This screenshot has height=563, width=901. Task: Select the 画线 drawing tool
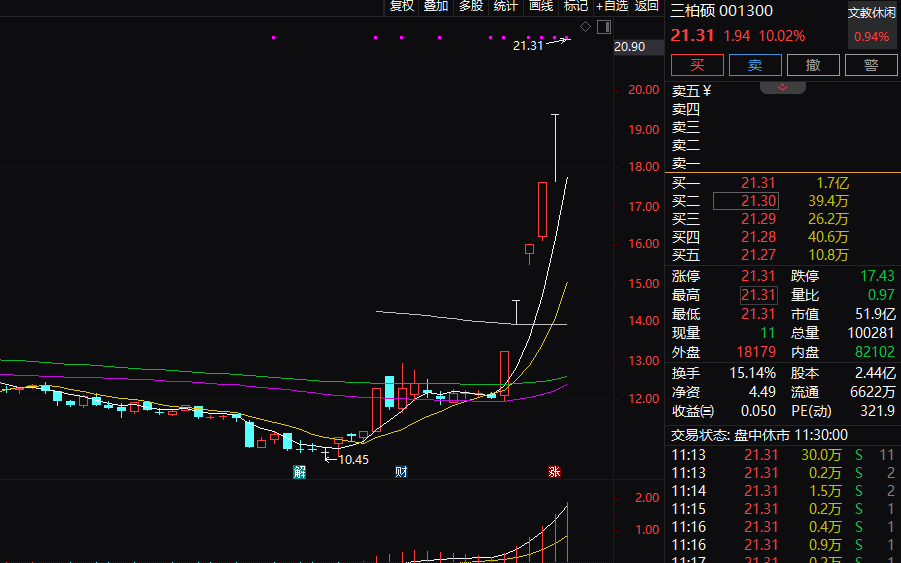click(541, 6)
